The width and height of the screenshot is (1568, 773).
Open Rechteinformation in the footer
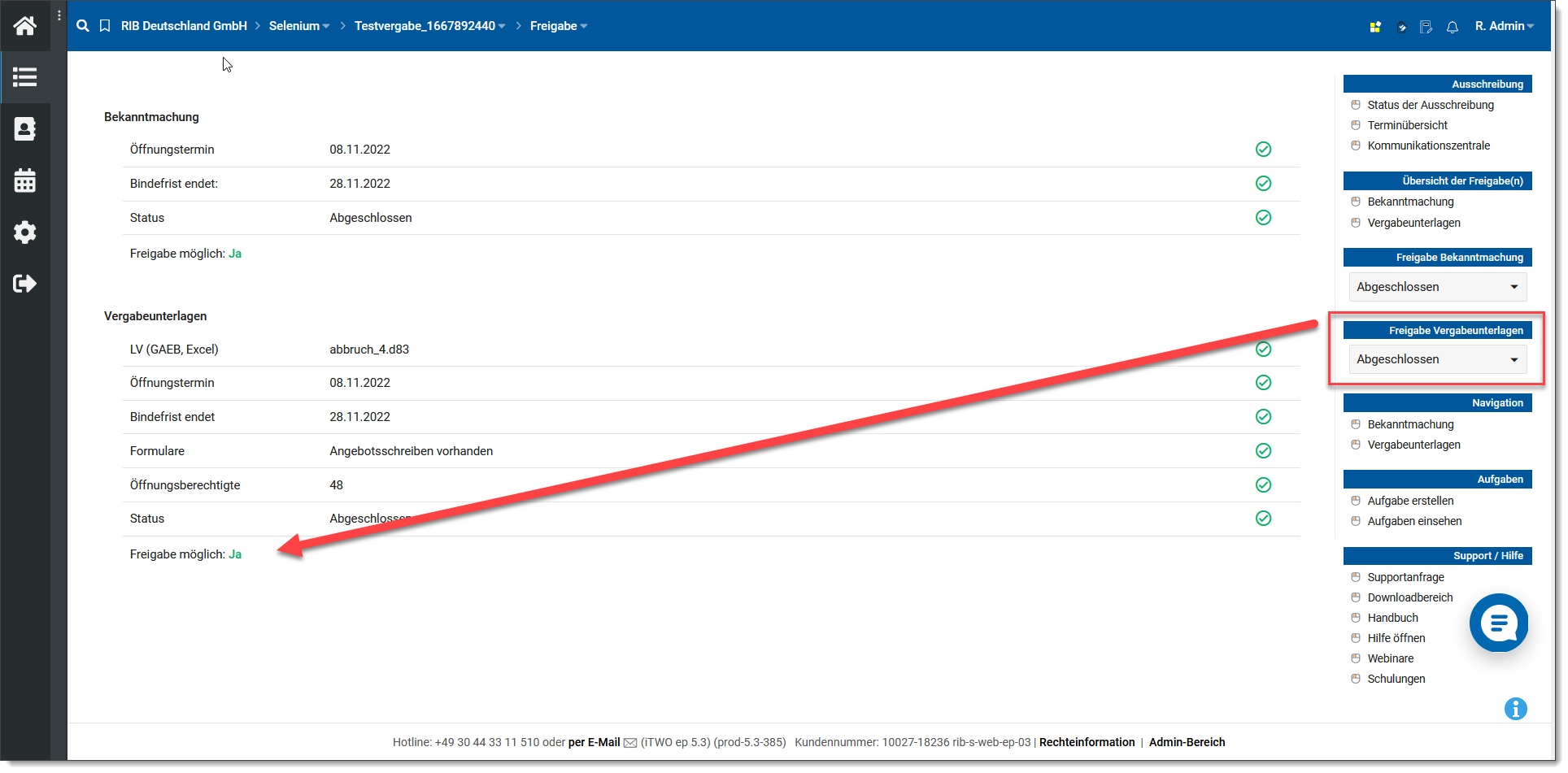coord(1087,742)
